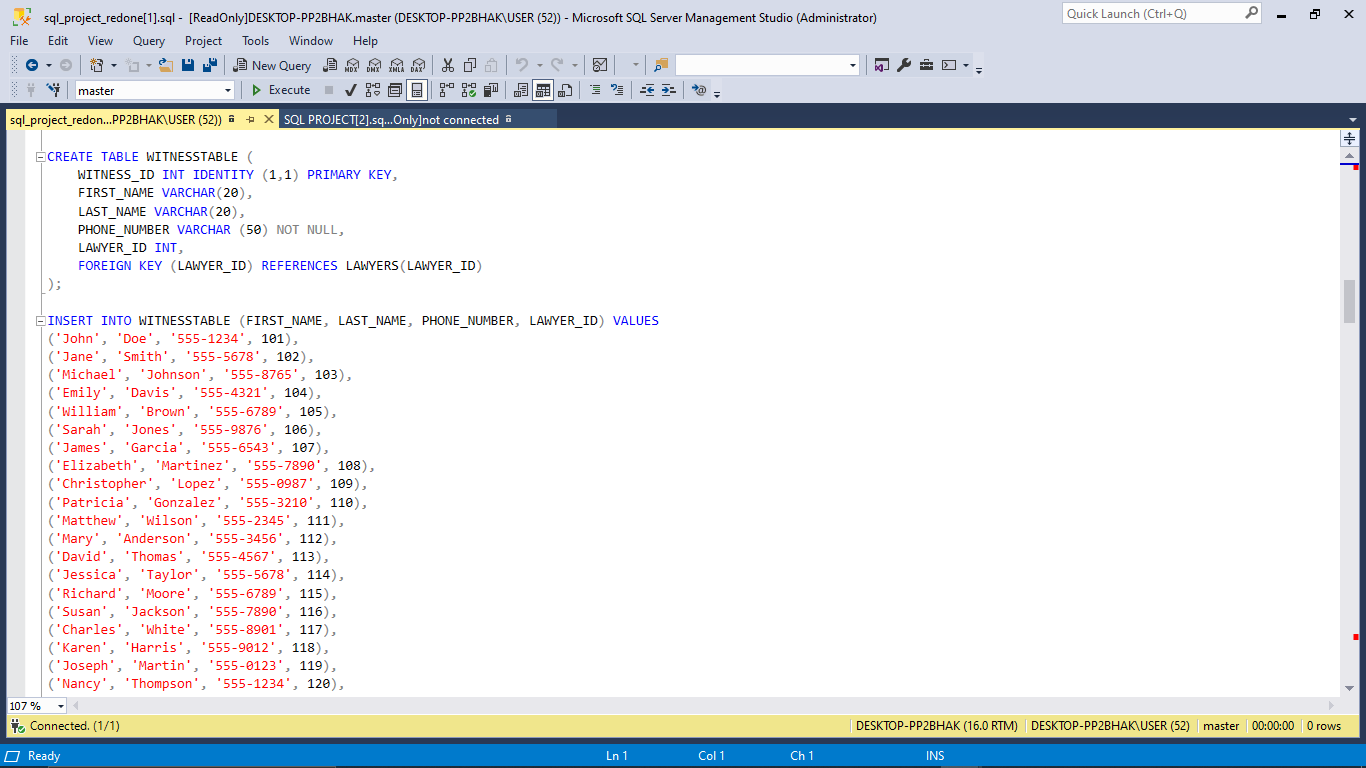Viewport: 1366px width, 768px height.
Task: Cut selection with the scissors icon
Action: [x=448, y=65]
